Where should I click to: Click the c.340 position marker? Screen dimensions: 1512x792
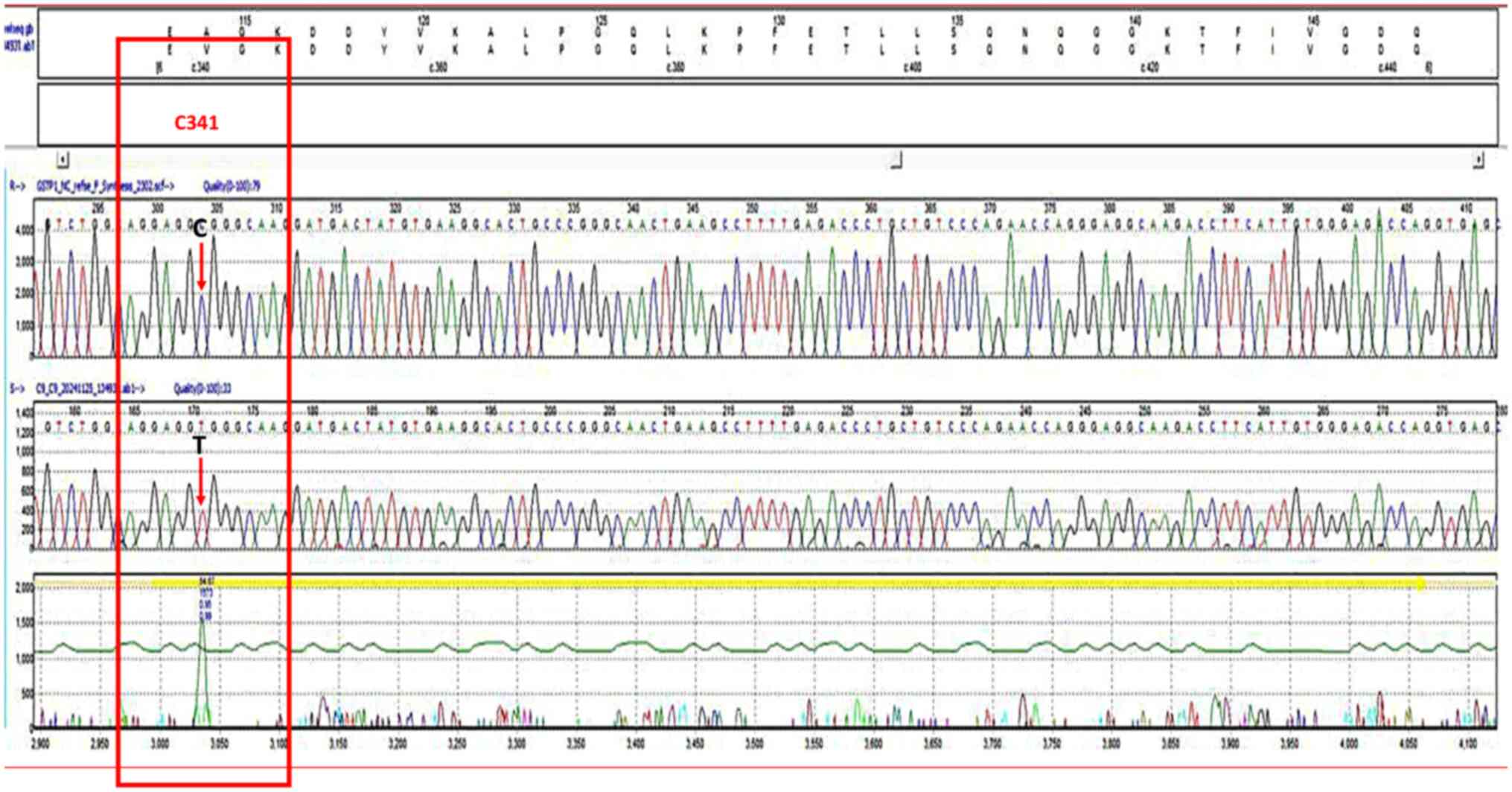[x=200, y=68]
